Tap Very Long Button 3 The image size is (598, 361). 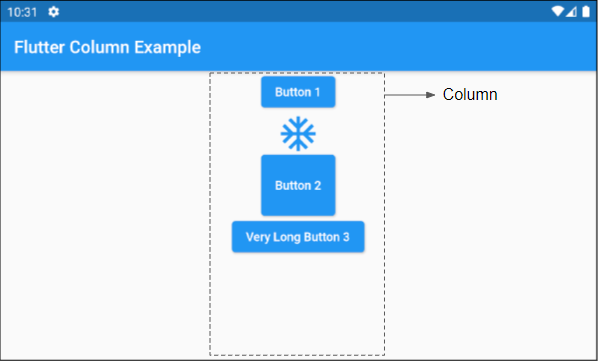298,237
